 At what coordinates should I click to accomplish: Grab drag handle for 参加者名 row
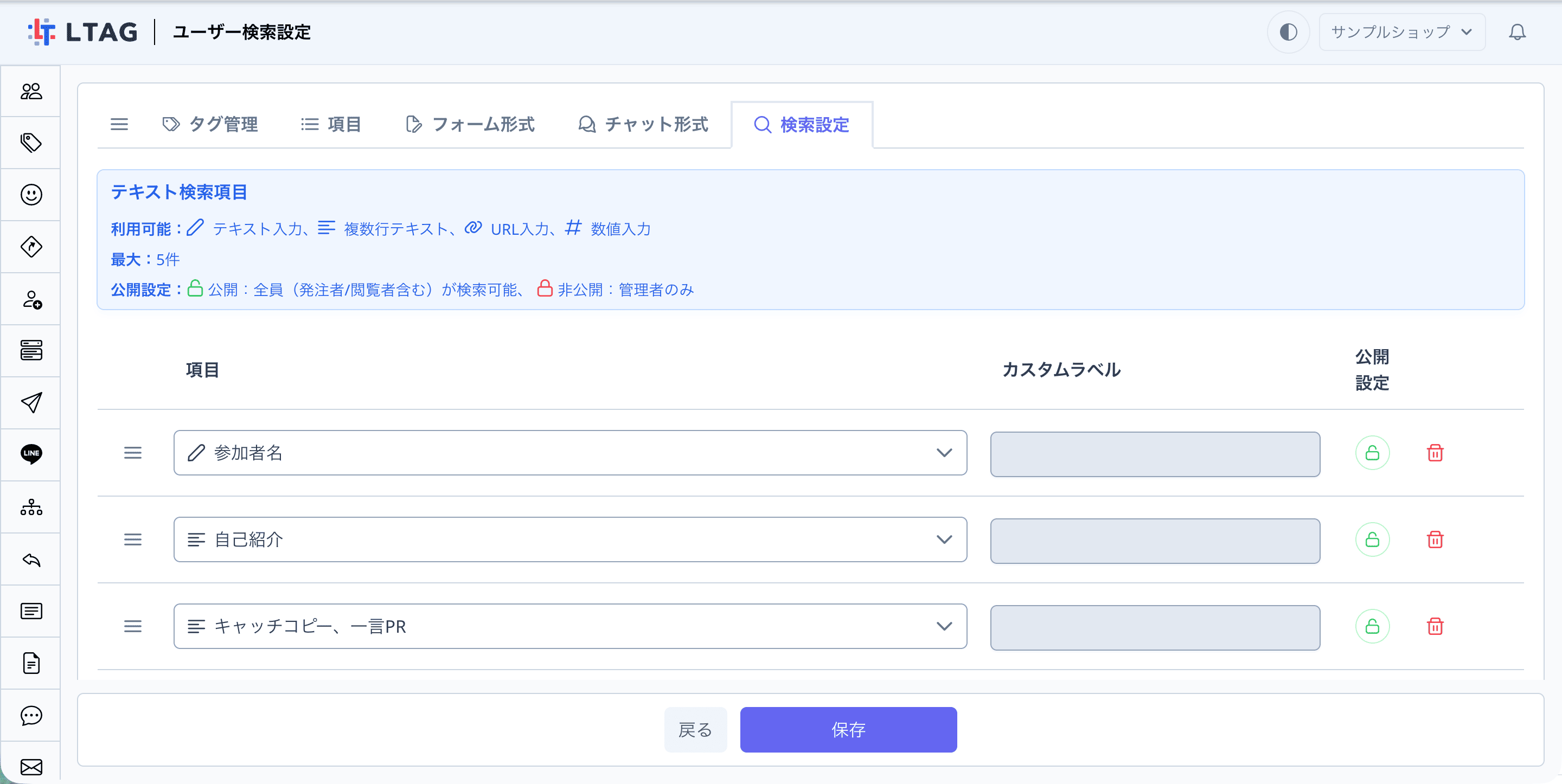pyautogui.click(x=133, y=453)
